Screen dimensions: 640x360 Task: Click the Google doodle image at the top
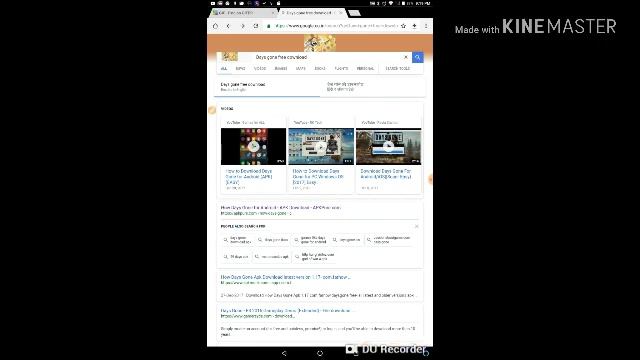point(320,43)
